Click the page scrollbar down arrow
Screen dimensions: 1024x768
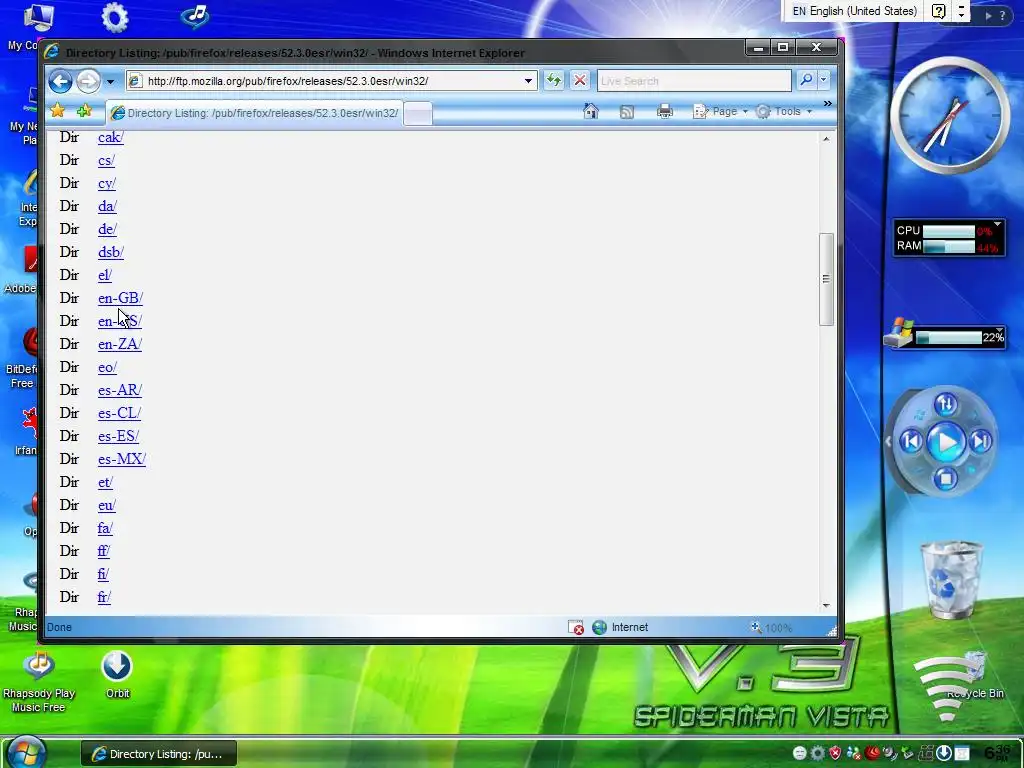(x=826, y=605)
